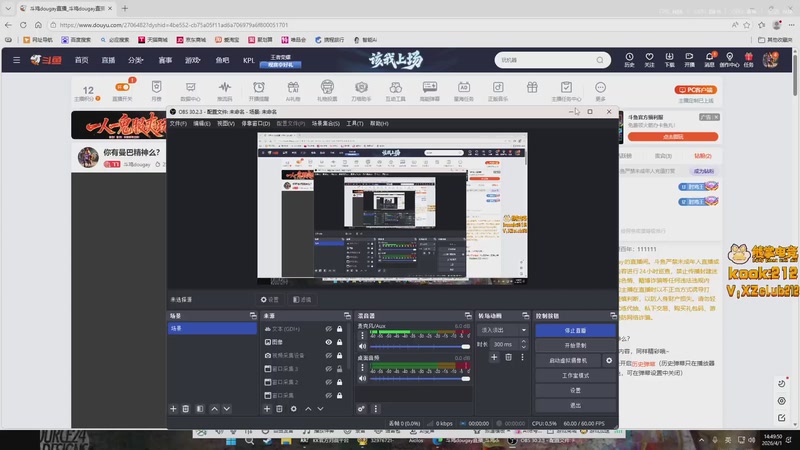Image resolution: width=800 pixels, height=450 pixels.
Task: Click 启动虚拟摄像机 button
Action: tap(568, 360)
